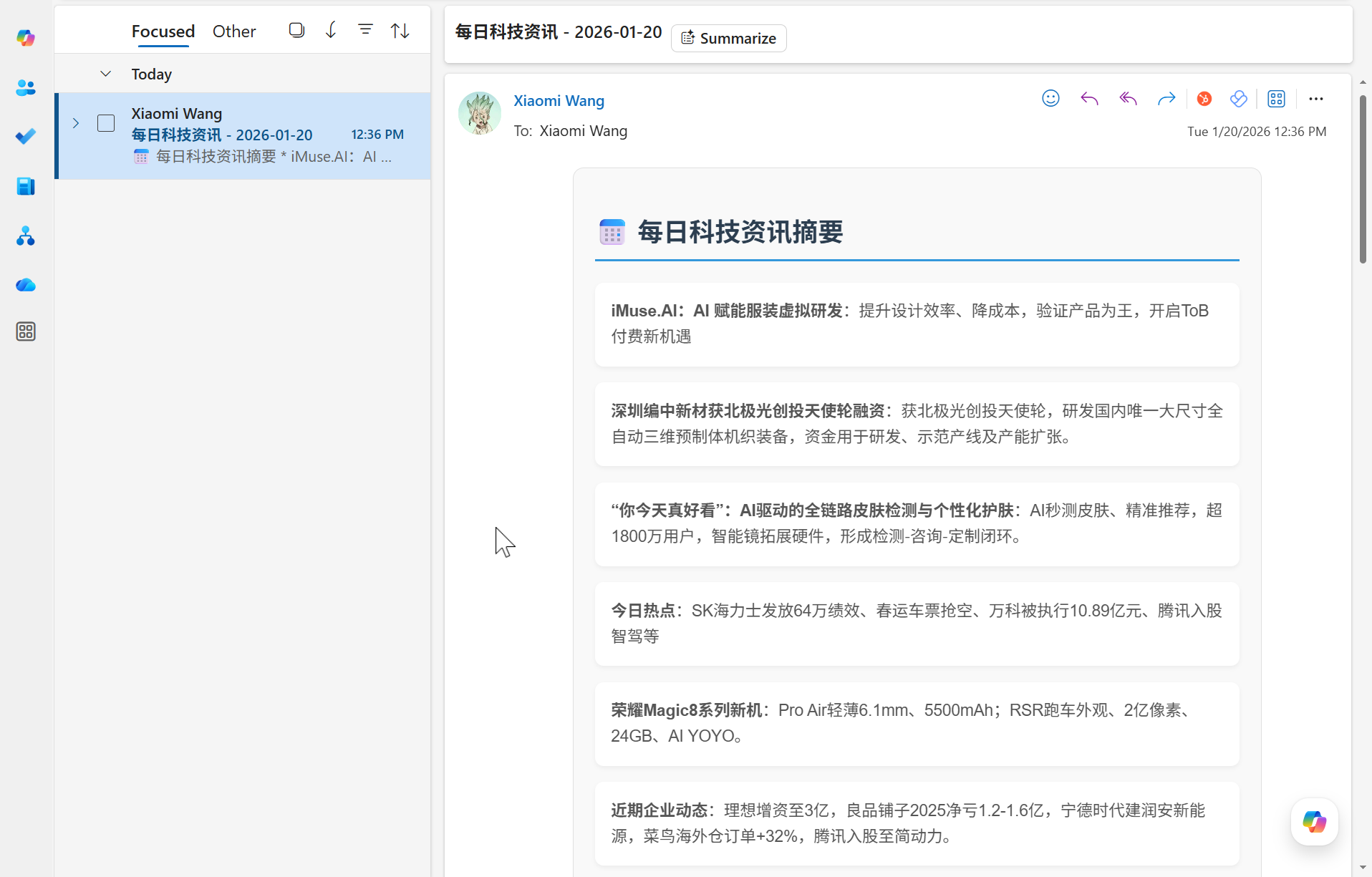Open the filter messages menu

tap(365, 30)
